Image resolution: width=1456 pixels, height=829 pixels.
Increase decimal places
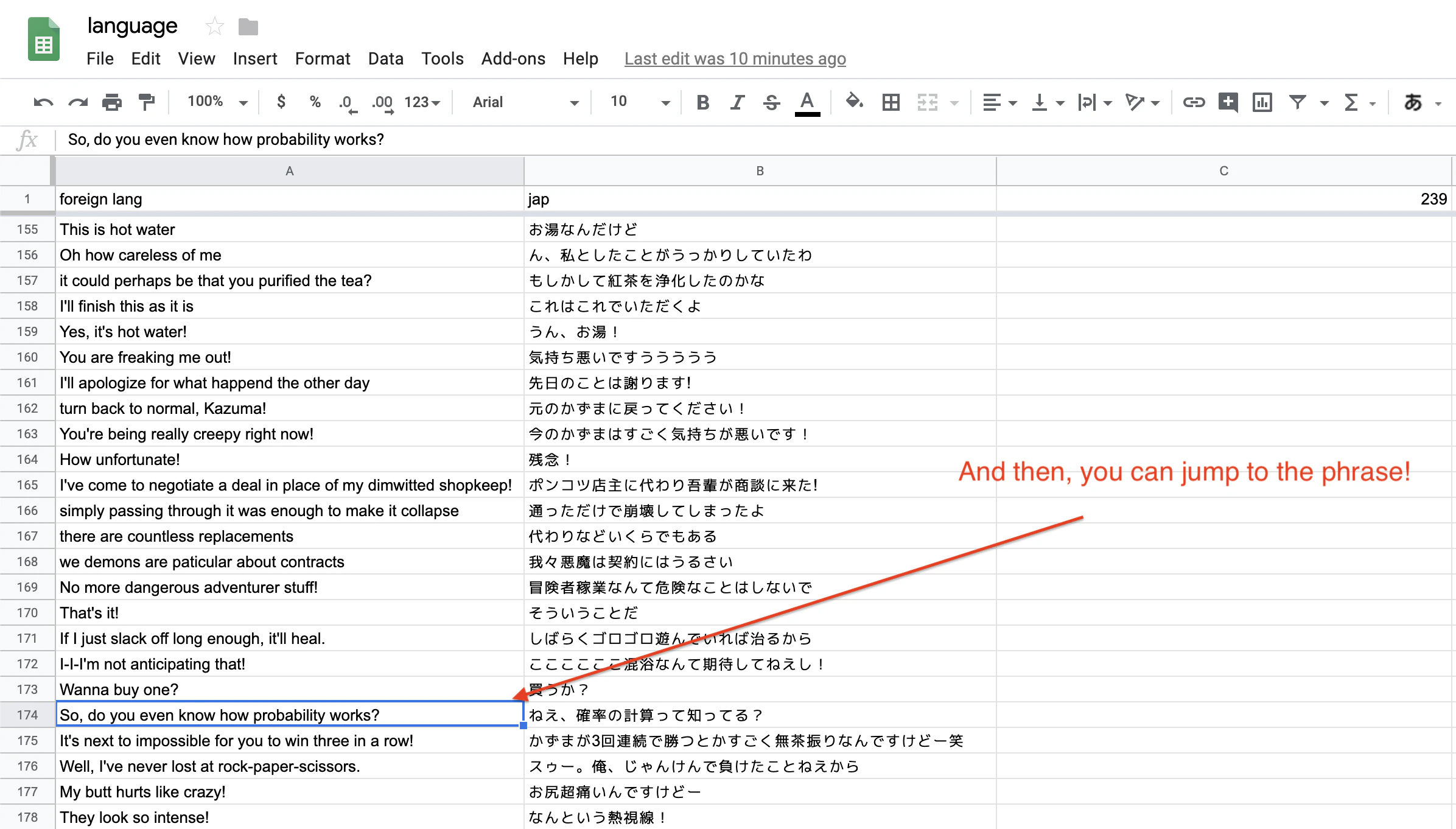pyautogui.click(x=383, y=103)
